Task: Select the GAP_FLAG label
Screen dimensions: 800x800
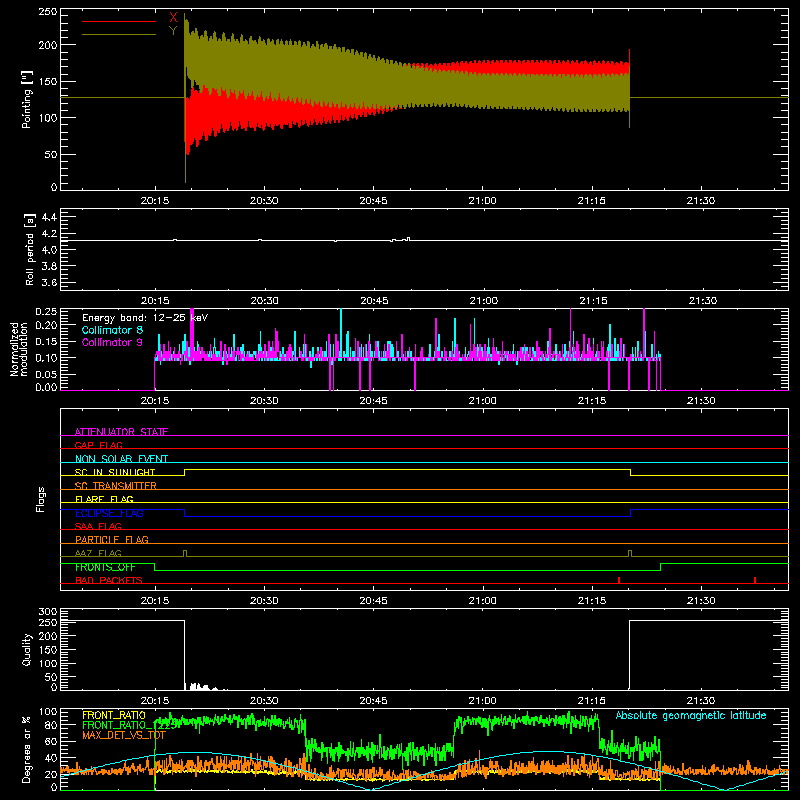Action: pyautogui.click(x=98, y=445)
